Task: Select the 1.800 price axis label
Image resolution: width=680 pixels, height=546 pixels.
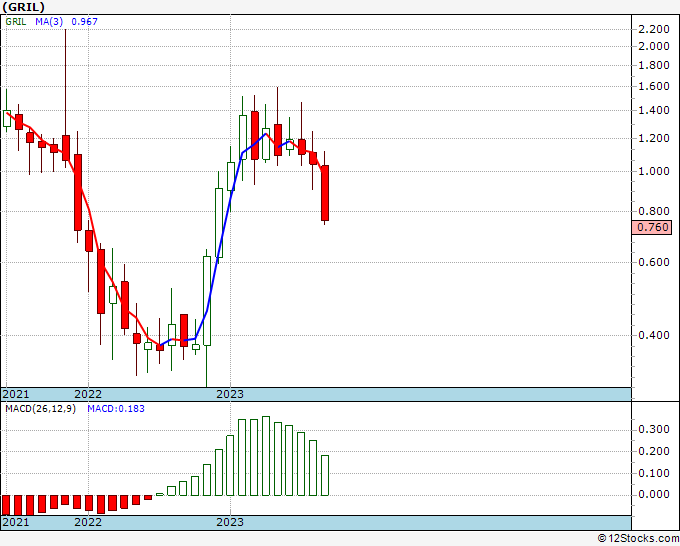Action: coord(654,65)
